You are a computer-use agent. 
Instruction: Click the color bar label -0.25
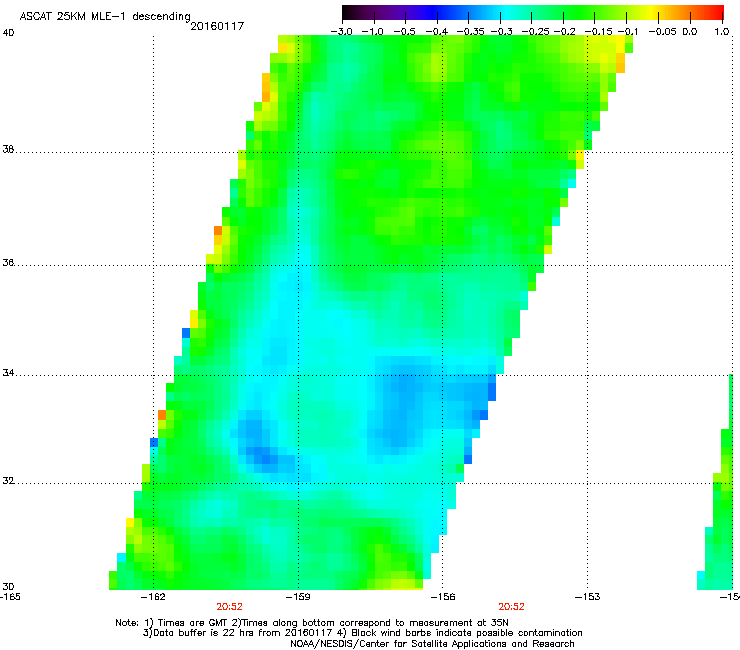[x=535, y=32]
